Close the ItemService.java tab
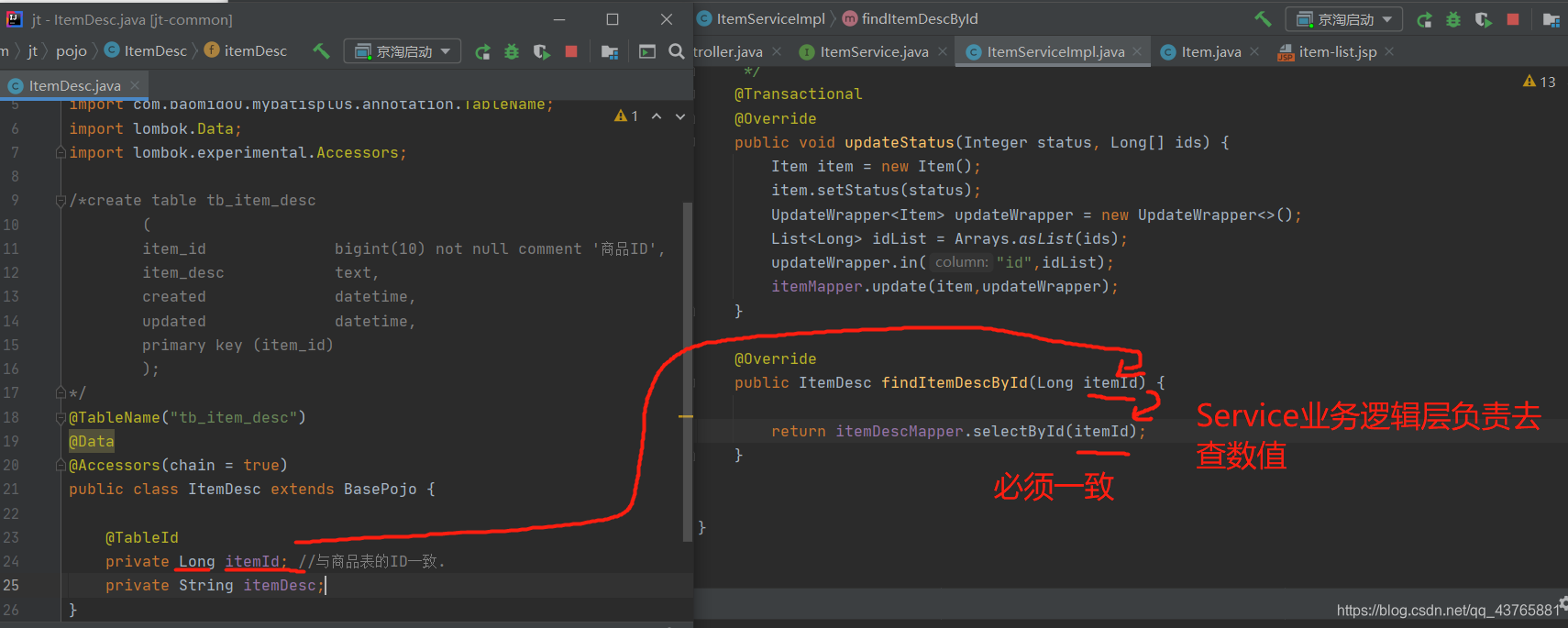This screenshot has height=628, width=1568. (x=943, y=51)
